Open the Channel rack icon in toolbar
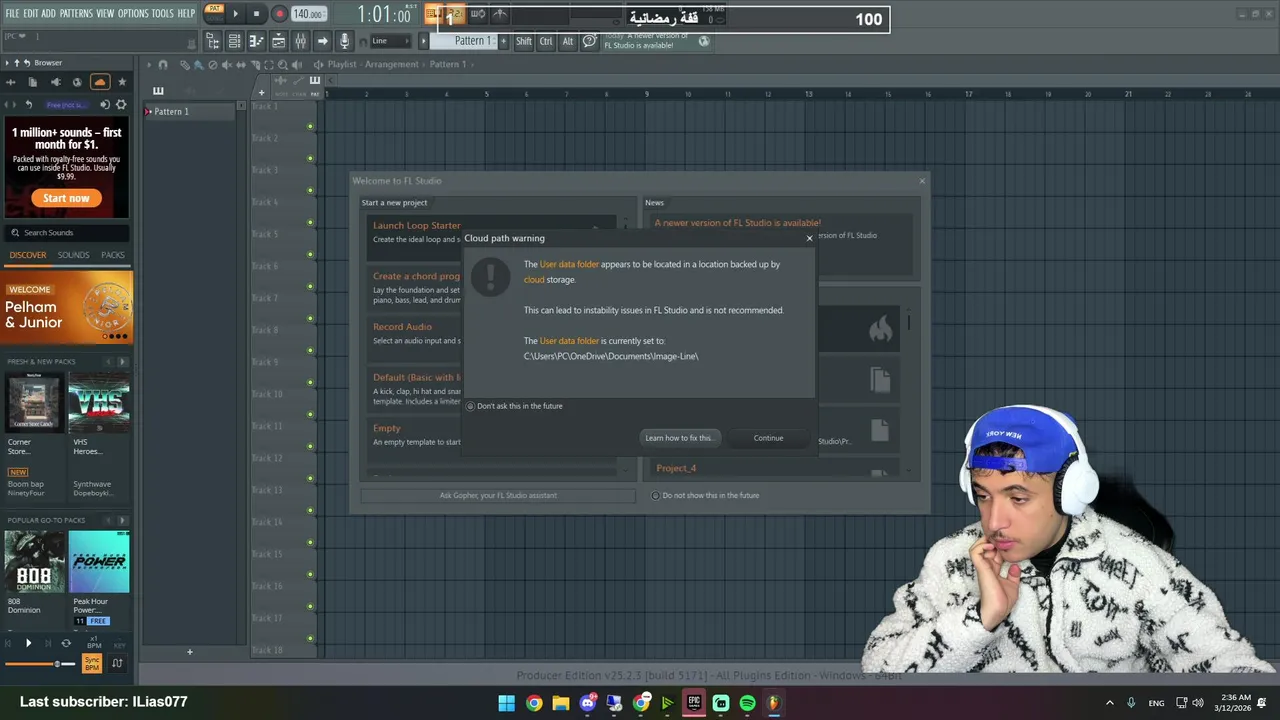Image resolution: width=1280 pixels, height=720 pixels. coord(234,41)
